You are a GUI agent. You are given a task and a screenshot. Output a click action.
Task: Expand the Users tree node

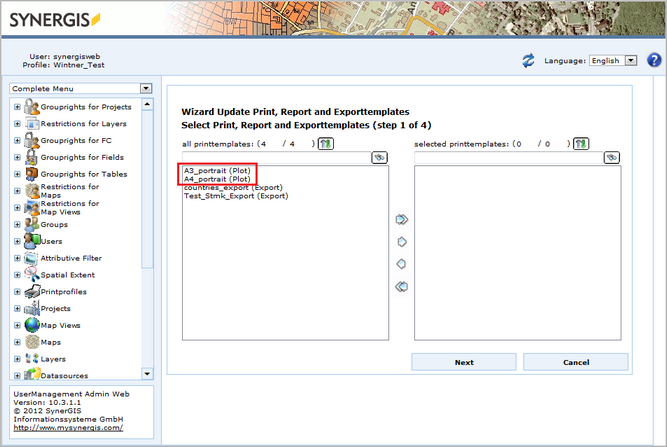click(17, 241)
